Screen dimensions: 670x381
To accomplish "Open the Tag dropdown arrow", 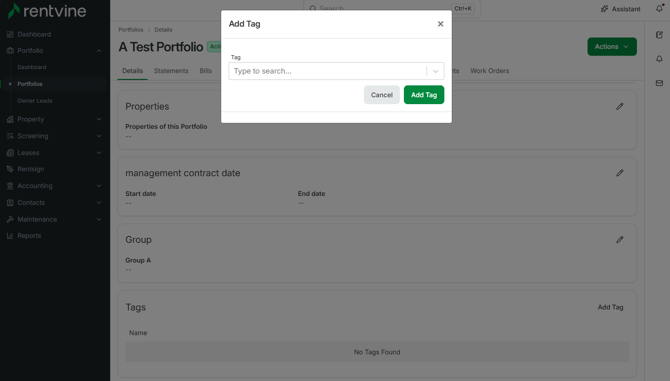I will coord(435,71).
